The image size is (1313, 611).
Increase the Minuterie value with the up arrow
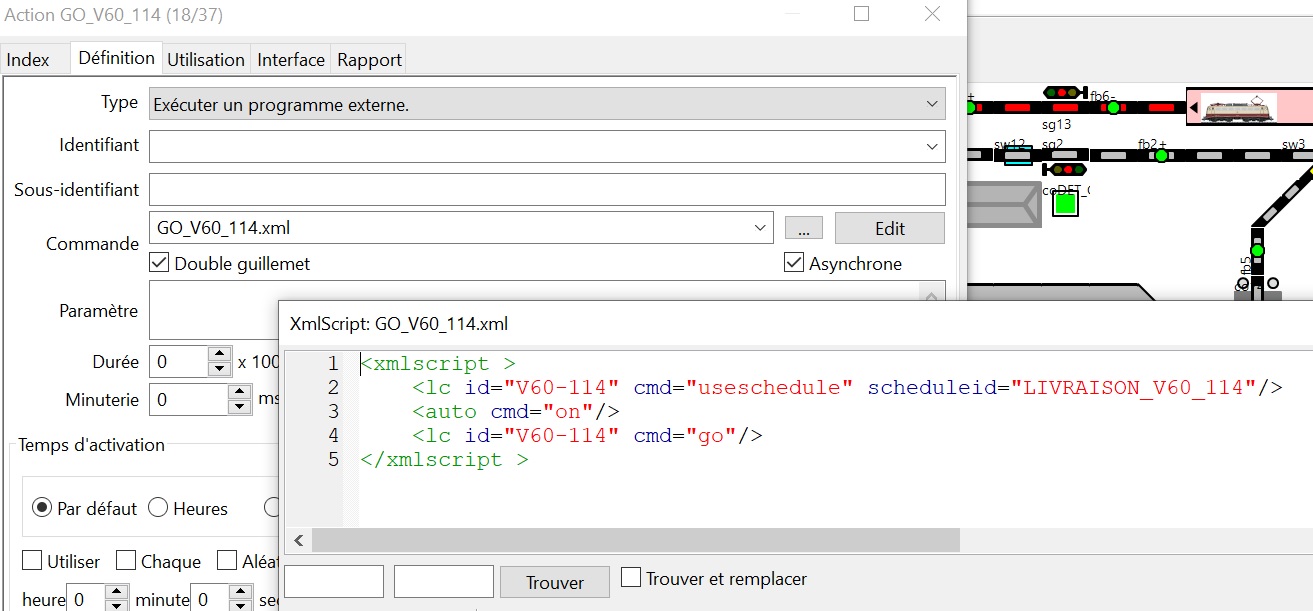click(x=239, y=392)
